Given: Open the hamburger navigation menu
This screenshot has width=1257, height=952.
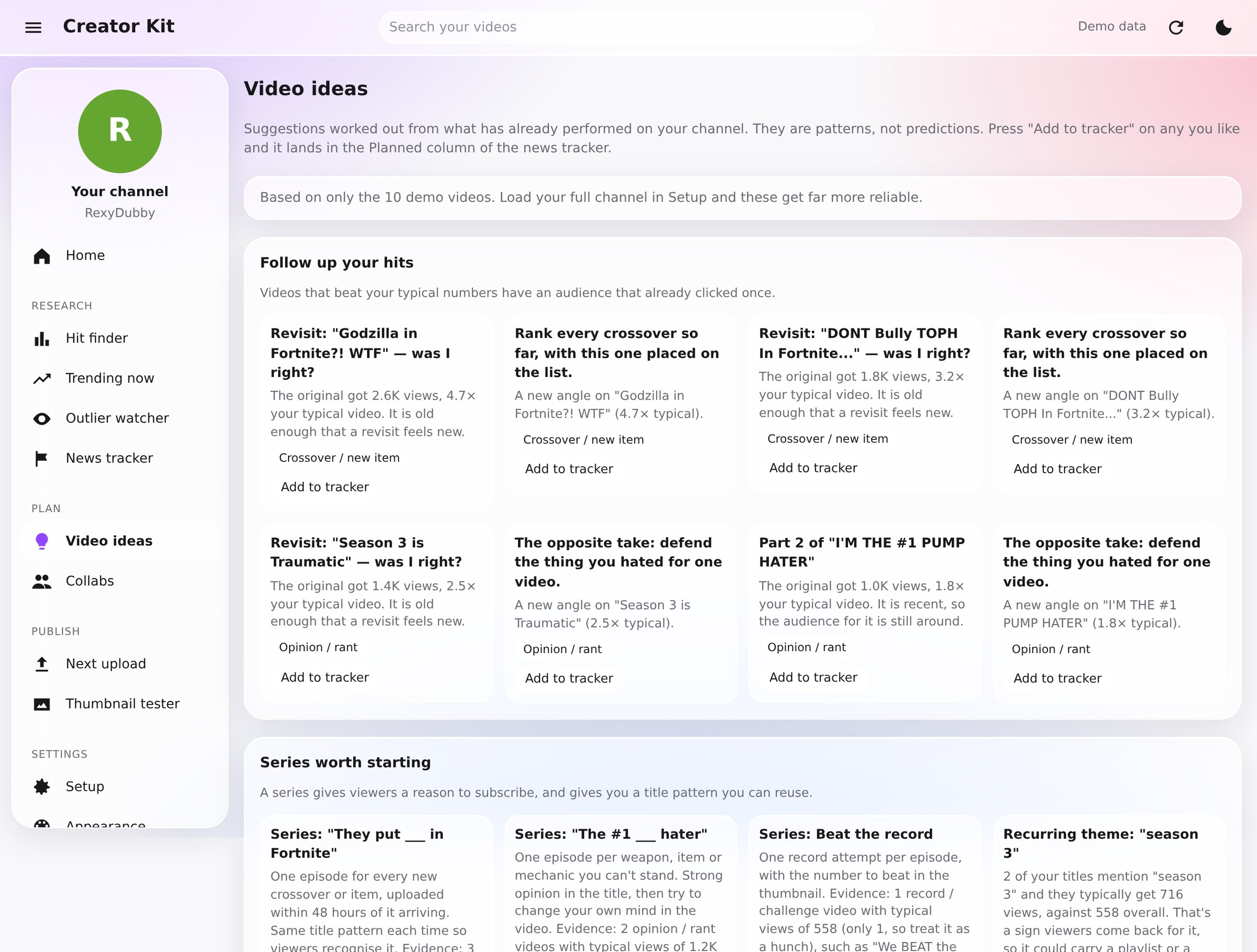Looking at the screenshot, I should click(x=34, y=27).
